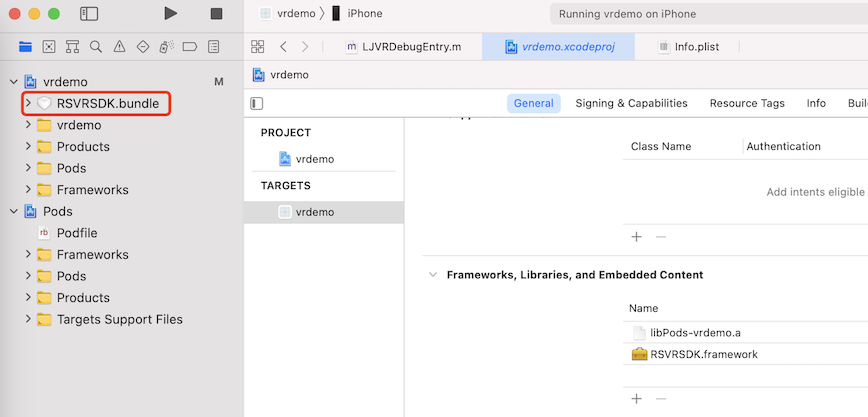Screen dimensions: 868x417
Task: Open the related items grid icon
Action: tap(257, 47)
